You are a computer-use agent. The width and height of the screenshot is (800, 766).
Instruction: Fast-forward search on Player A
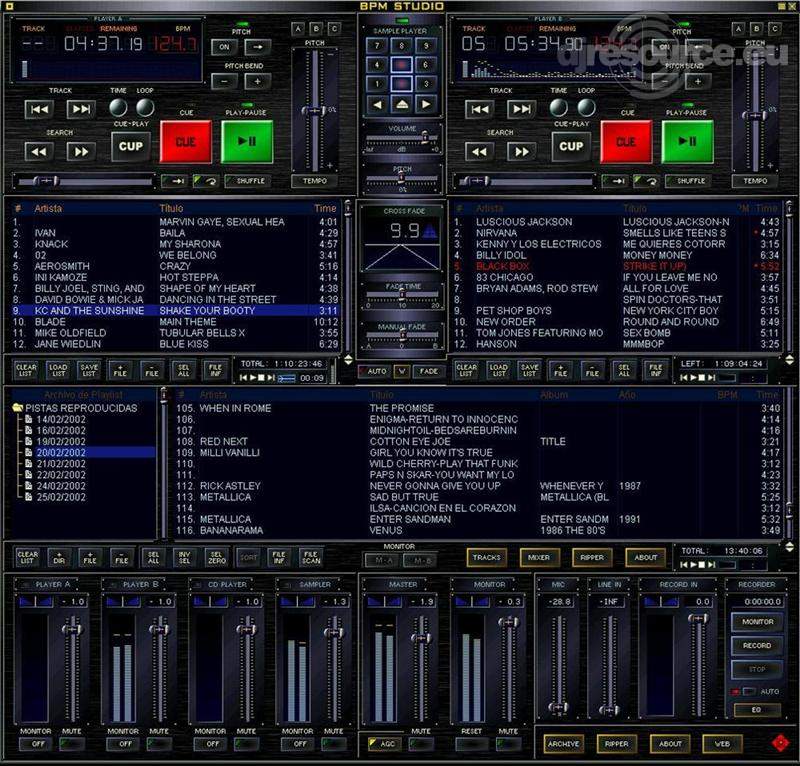click(81, 152)
